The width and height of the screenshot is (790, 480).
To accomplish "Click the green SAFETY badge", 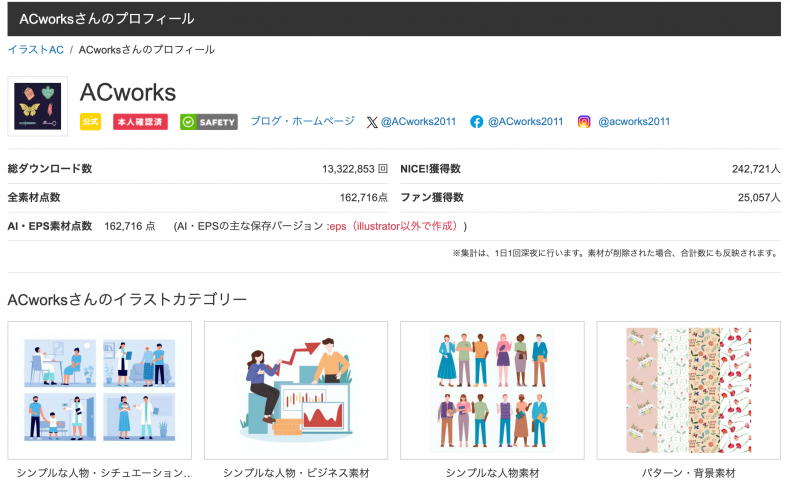I will click(x=209, y=122).
